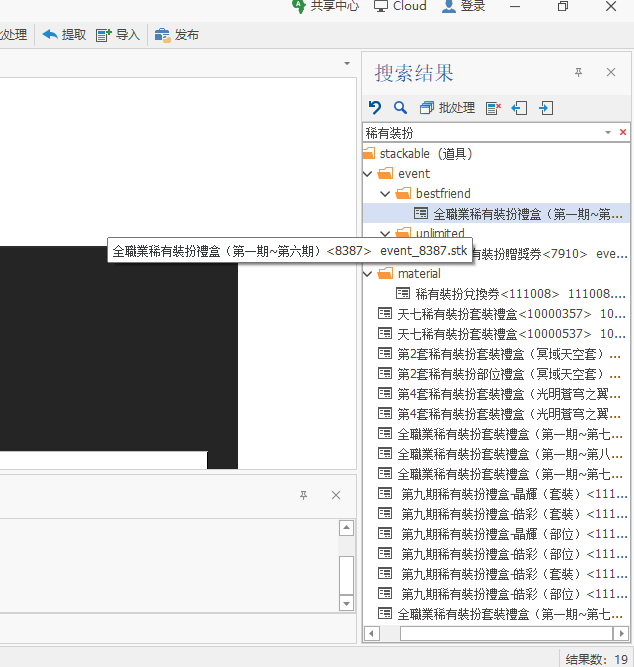The height and width of the screenshot is (667, 634).
Task: Open the Cloud menu item
Action: 400,6
